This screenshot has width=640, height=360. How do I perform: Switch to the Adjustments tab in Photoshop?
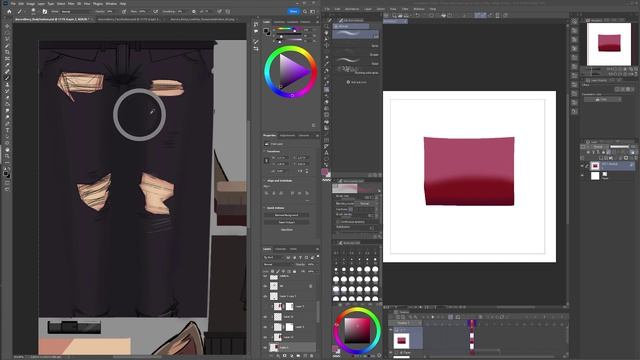click(287, 136)
